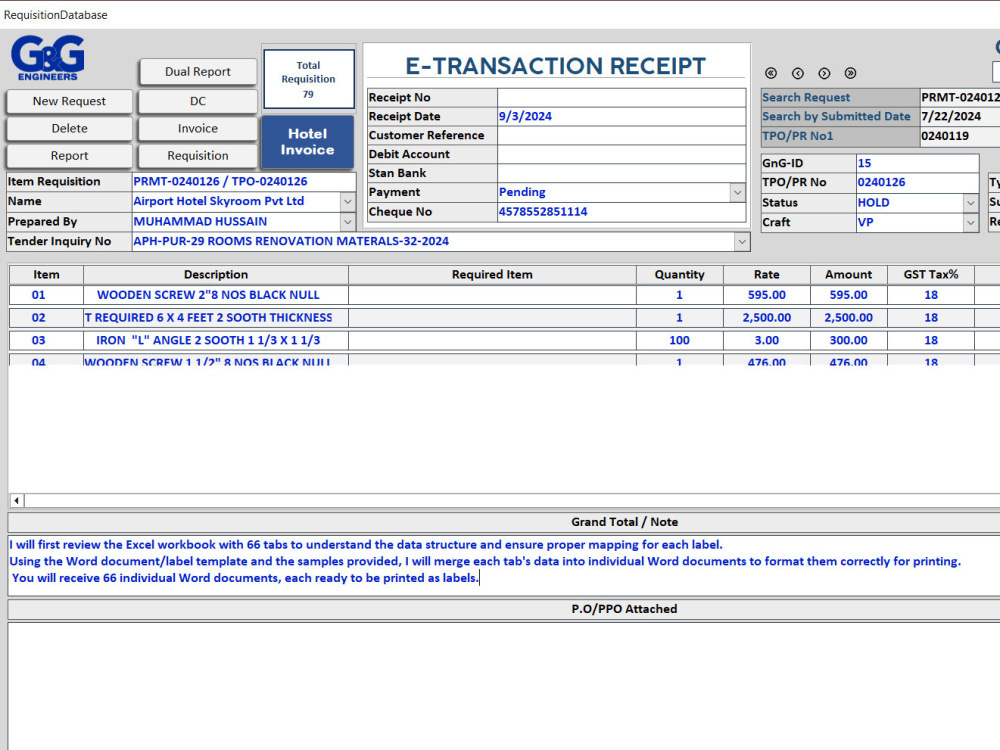
Task: Go to first record navigation arrow
Action: click(x=771, y=73)
